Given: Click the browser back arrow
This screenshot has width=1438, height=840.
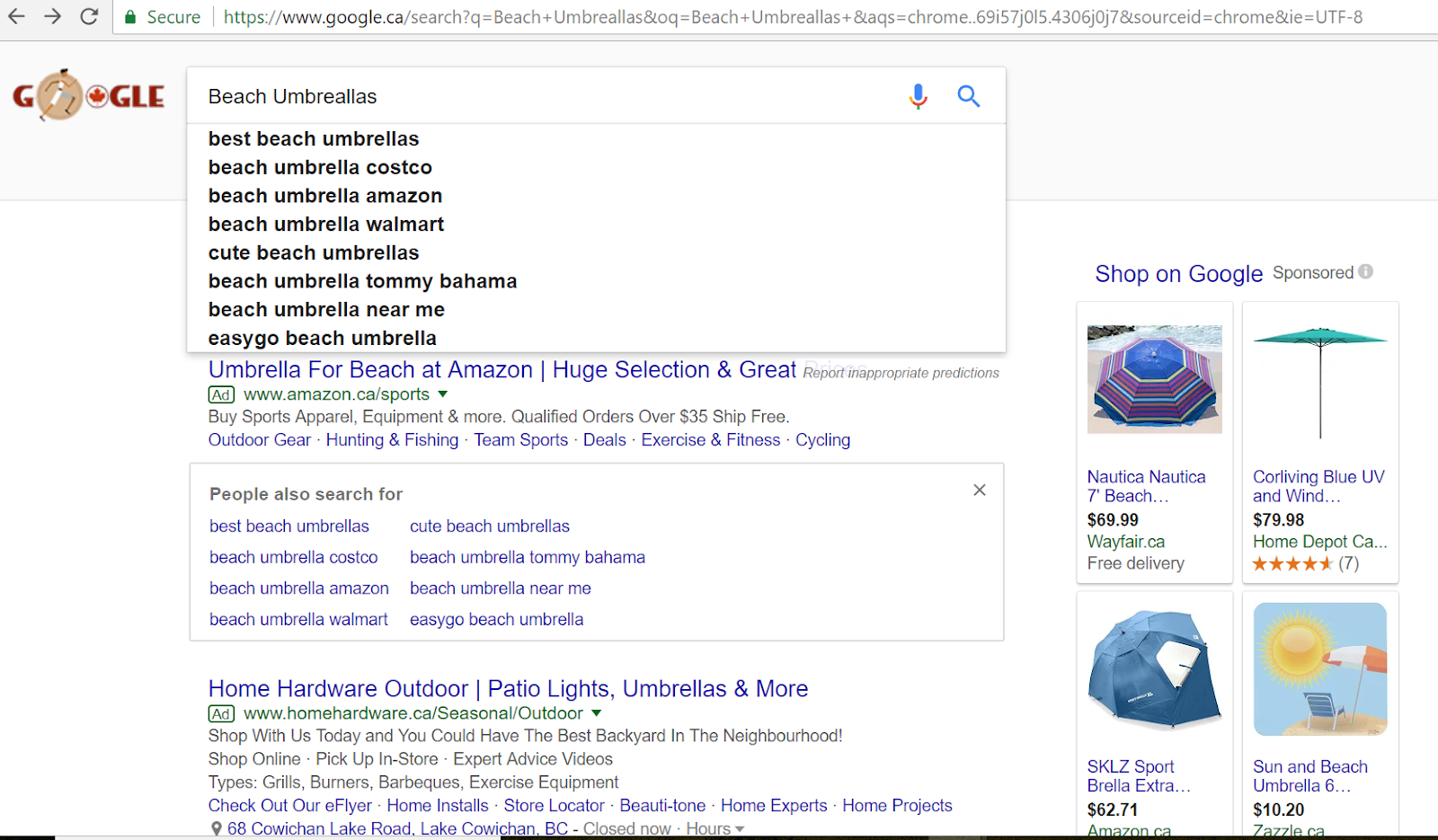Looking at the screenshot, I should pyautogui.click(x=16, y=16).
